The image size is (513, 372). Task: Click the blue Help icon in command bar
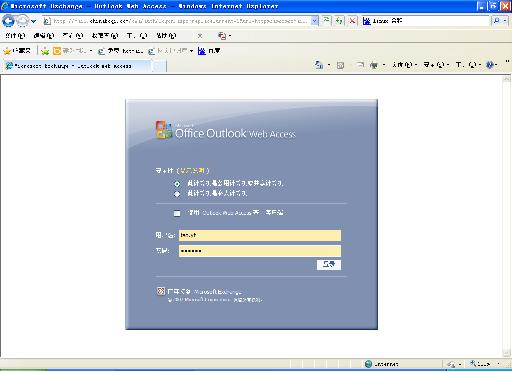tap(490, 65)
